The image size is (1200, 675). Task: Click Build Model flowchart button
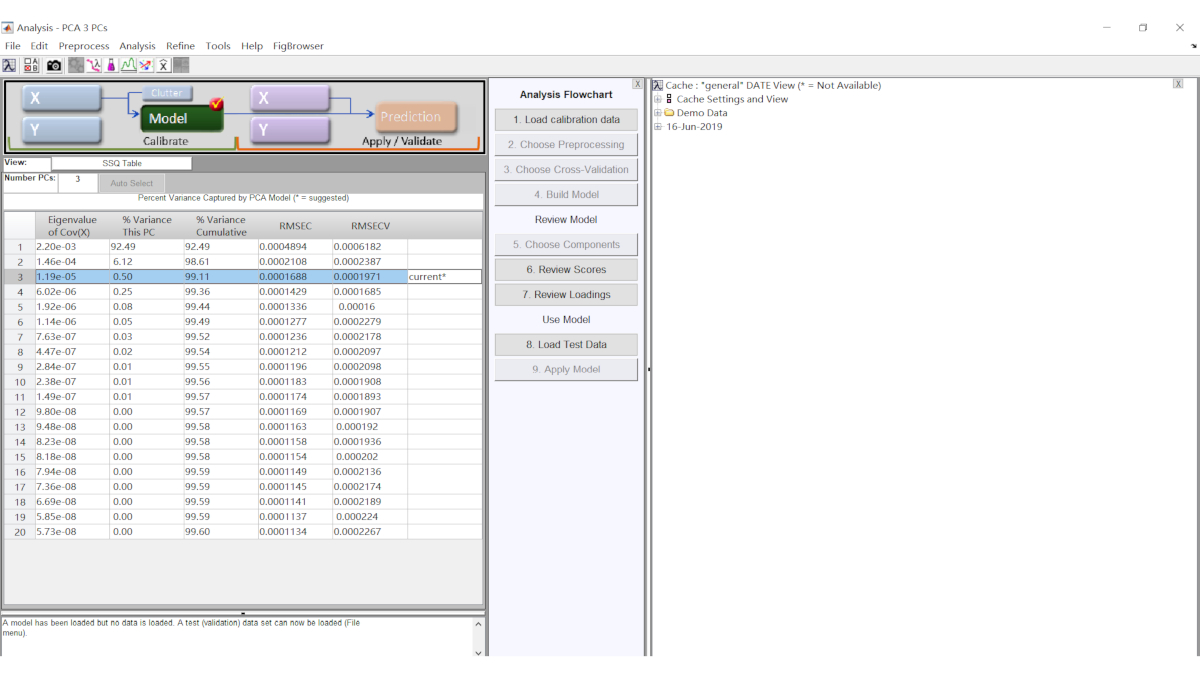(566, 195)
